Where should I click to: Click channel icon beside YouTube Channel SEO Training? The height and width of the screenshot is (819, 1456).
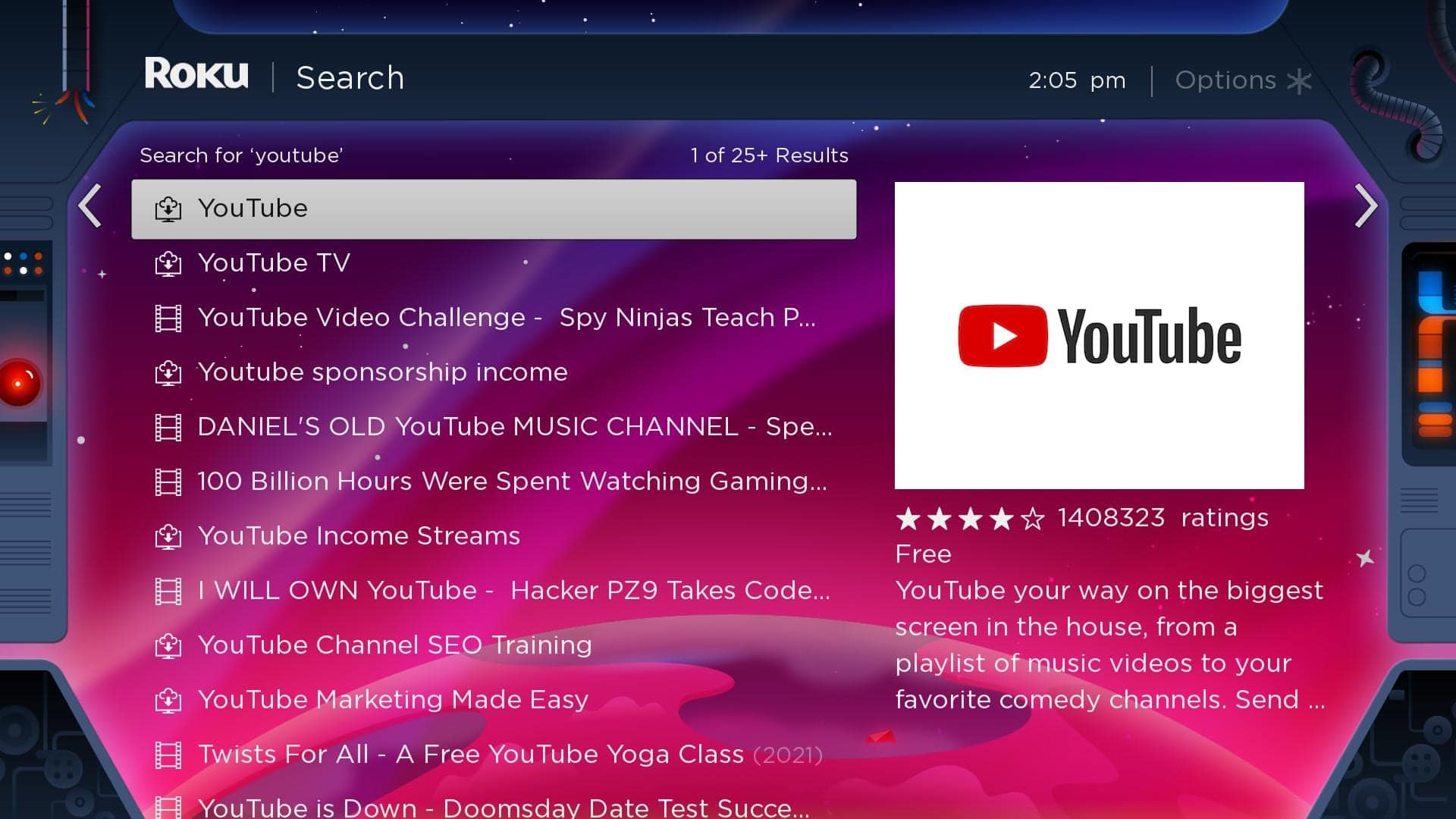(168, 646)
